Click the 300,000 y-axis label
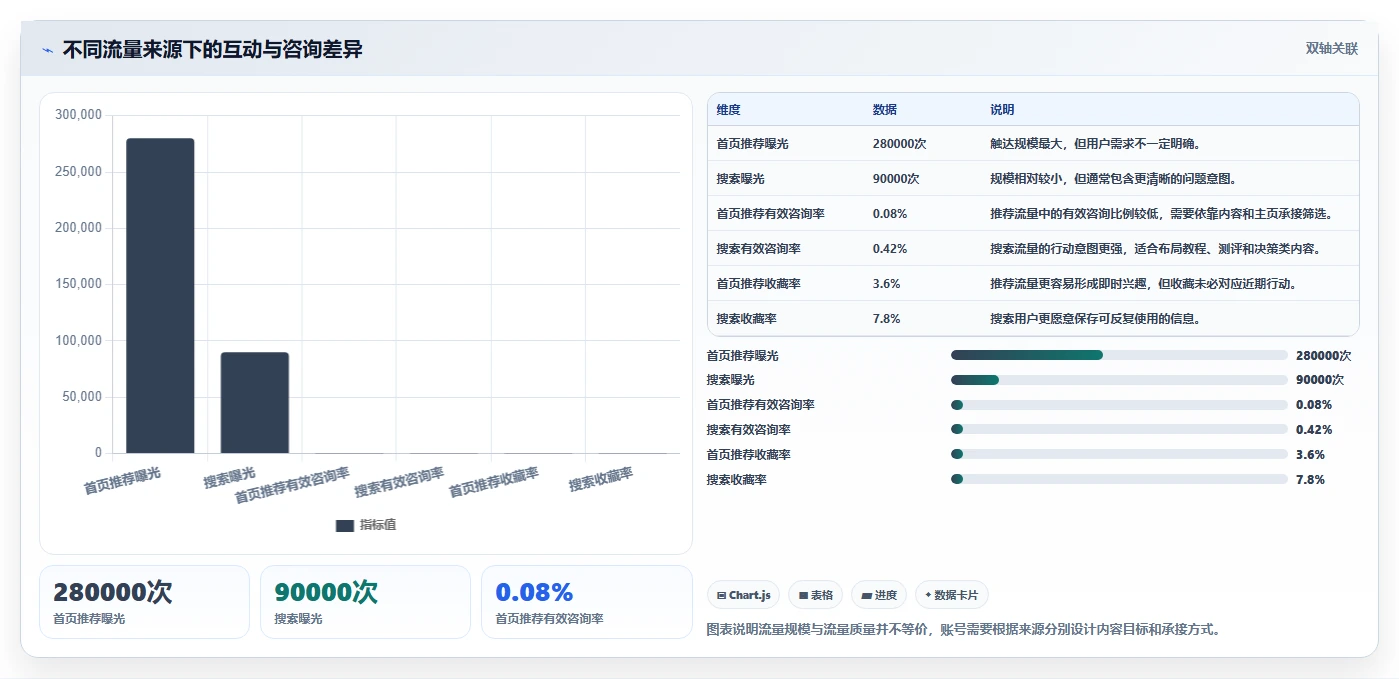 78,115
